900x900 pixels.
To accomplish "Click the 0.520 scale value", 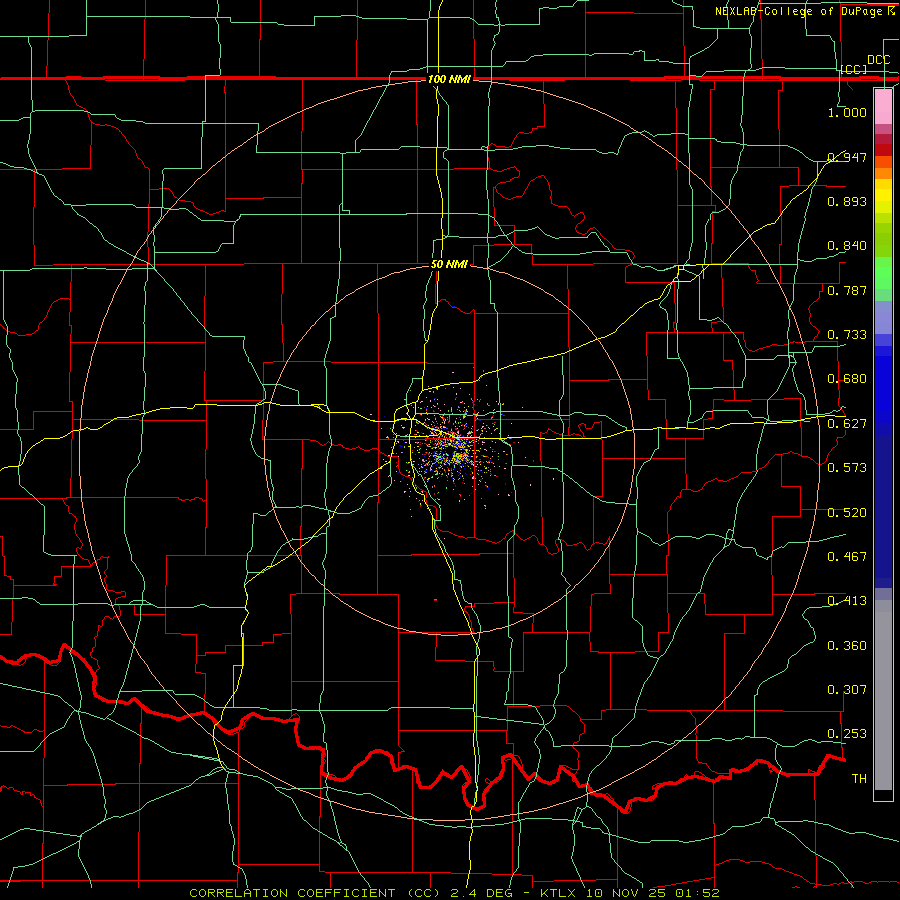I will pyautogui.click(x=847, y=513).
